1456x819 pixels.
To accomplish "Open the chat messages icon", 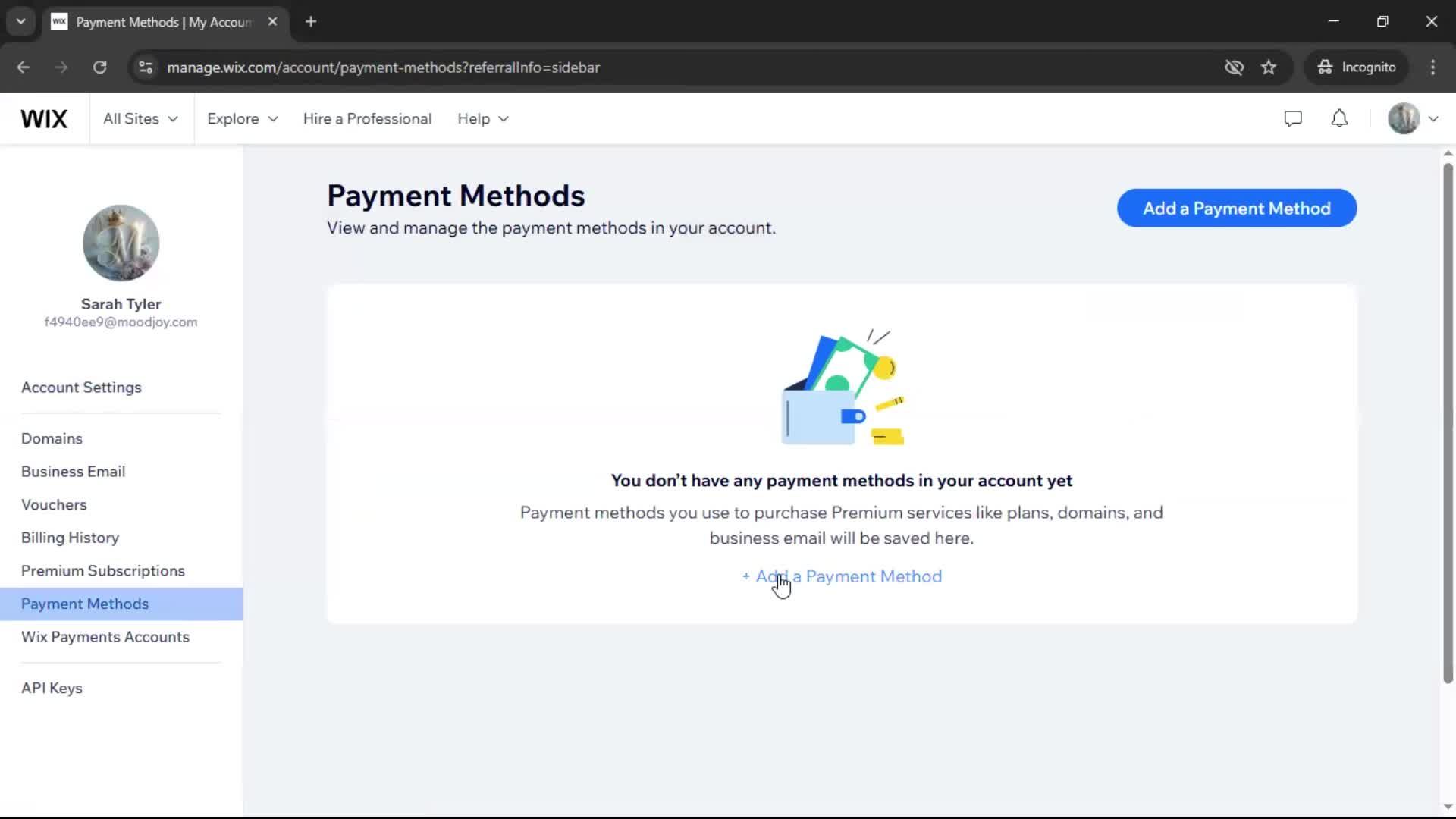I will coord(1293,119).
